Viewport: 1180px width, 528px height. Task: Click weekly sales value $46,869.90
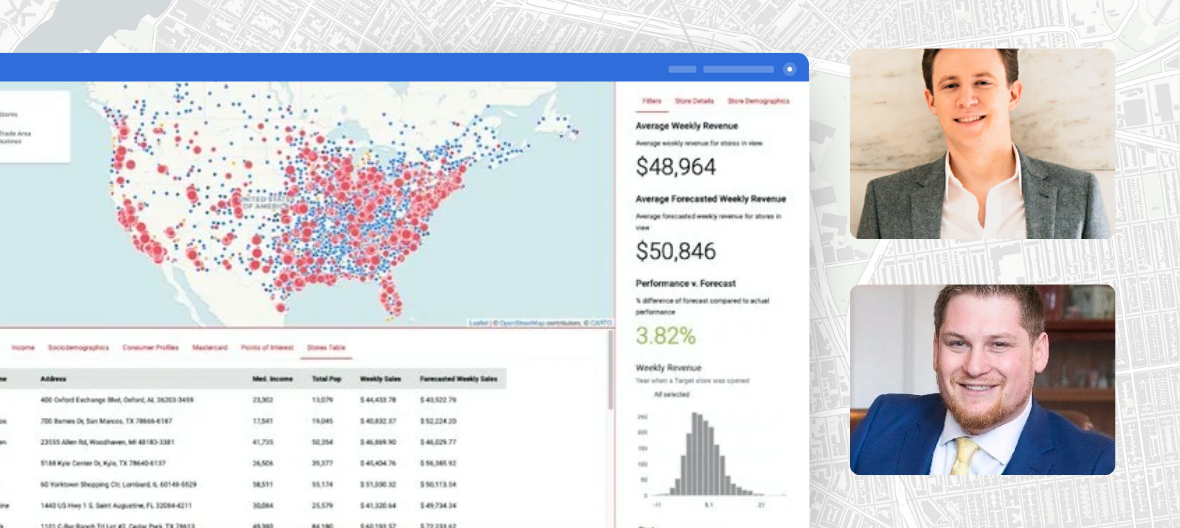pyautogui.click(x=378, y=442)
